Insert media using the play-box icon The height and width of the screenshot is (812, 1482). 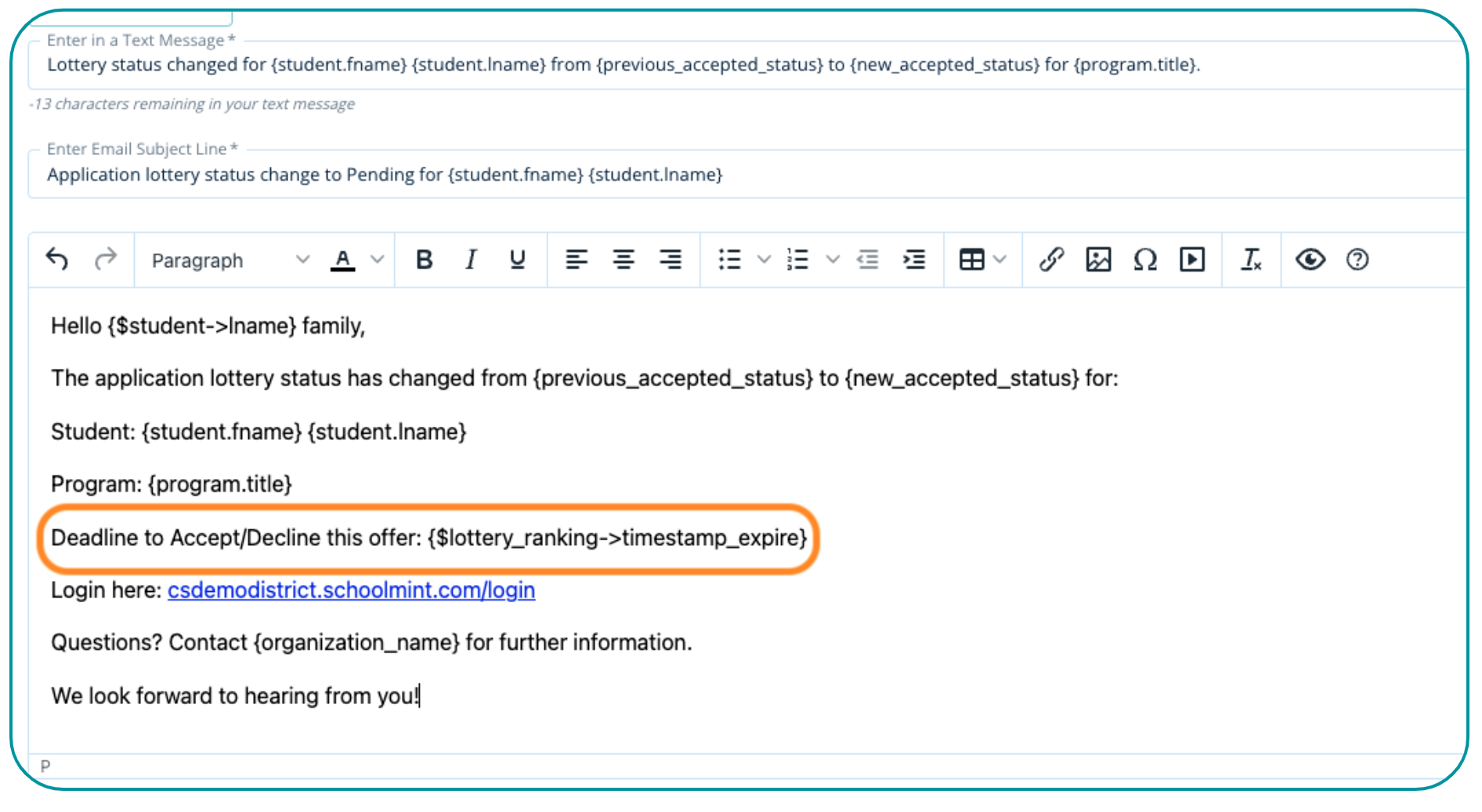[x=1192, y=259]
